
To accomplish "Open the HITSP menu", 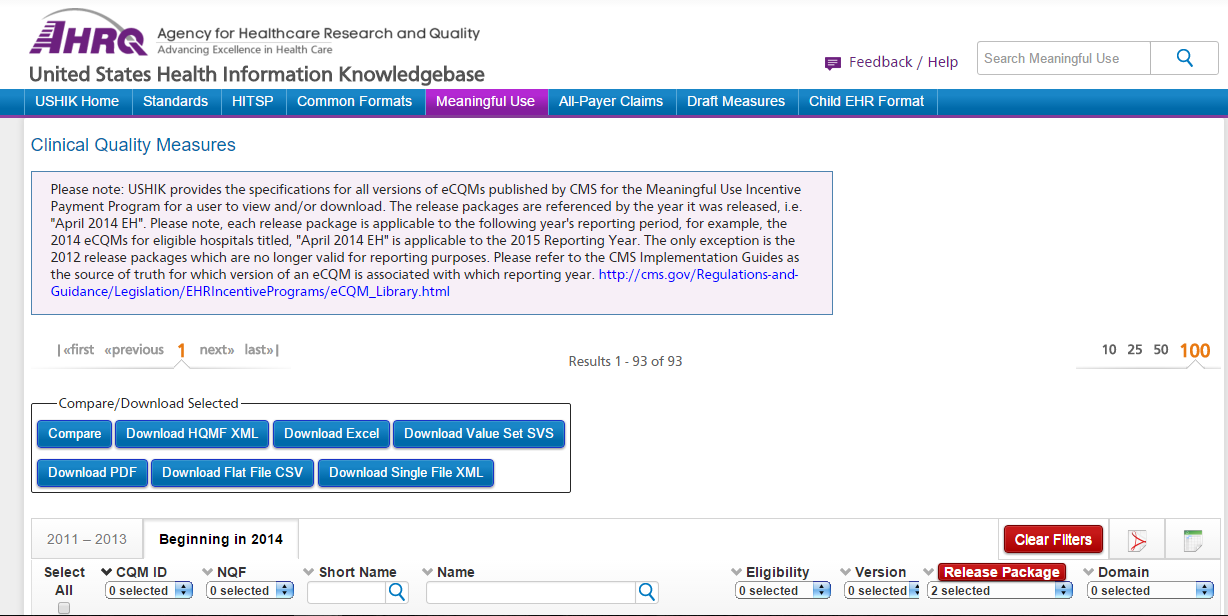I will pos(253,102).
